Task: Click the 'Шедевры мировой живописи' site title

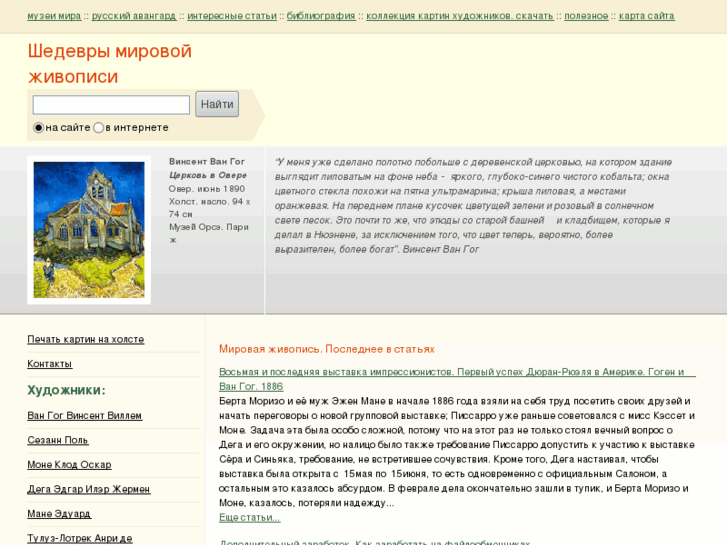Action: click(x=110, y=64)
